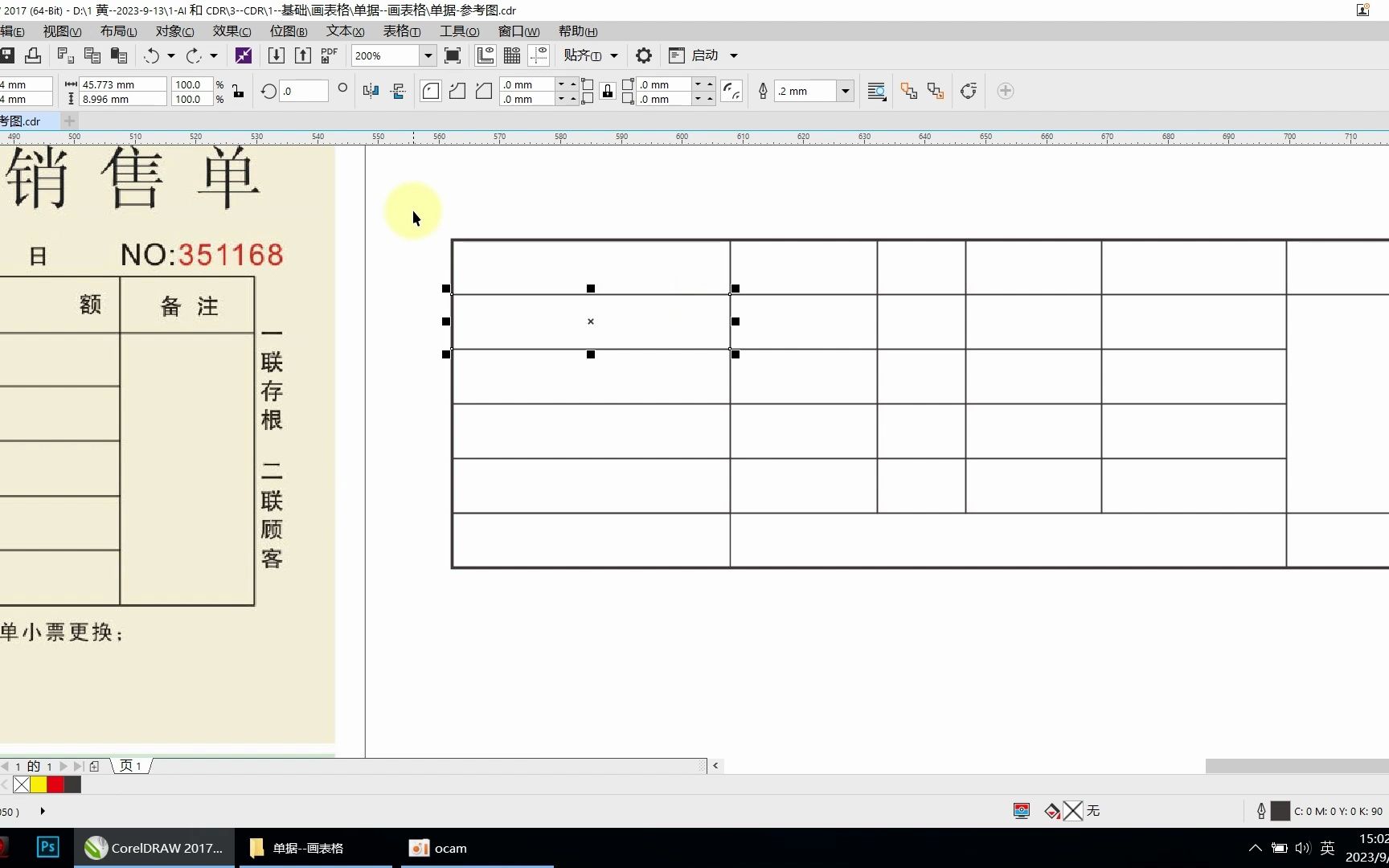Open Photoshop from the taskbar
This screenshot has width=1389, height=868.
point(48,847)
